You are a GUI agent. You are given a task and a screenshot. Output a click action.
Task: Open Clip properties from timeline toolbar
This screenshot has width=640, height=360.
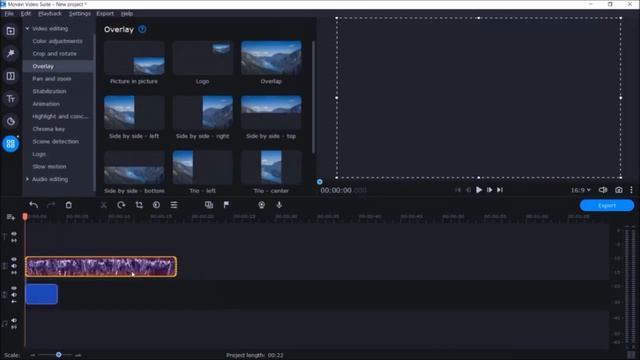pyautogui.click(x=174, y=205)
